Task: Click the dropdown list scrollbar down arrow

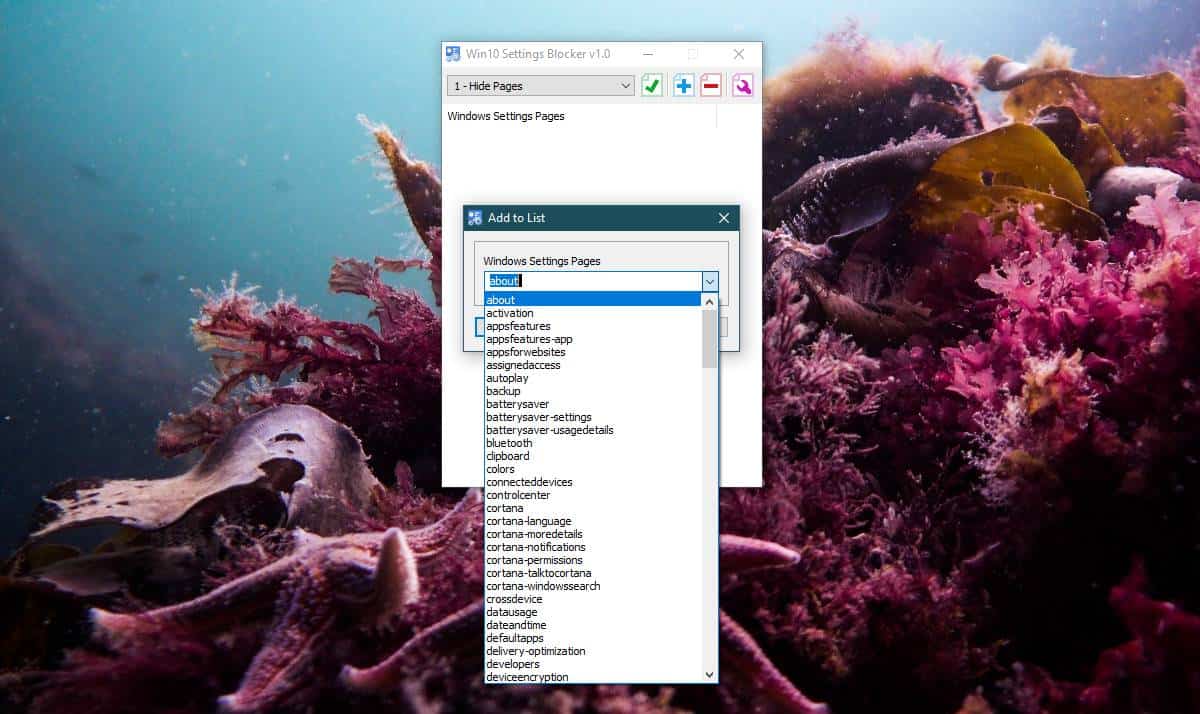Action: coord(710,675)
